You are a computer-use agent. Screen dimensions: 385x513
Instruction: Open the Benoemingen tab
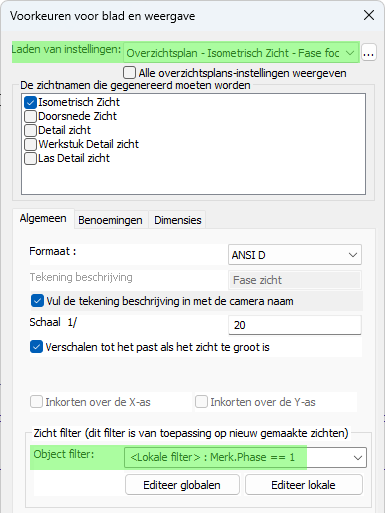[x=110, y=220]
